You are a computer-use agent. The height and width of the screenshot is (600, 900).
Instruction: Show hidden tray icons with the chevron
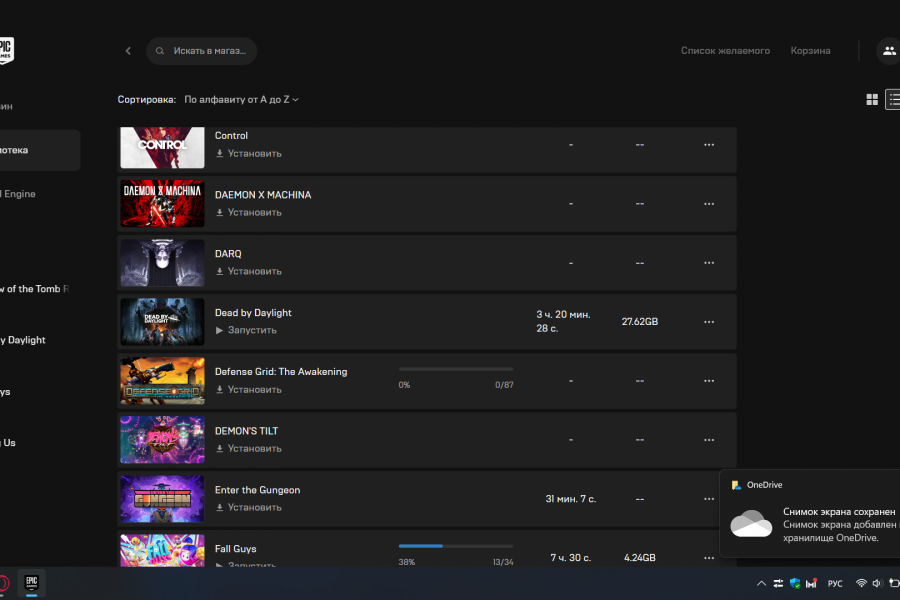[x=761, y=583]
